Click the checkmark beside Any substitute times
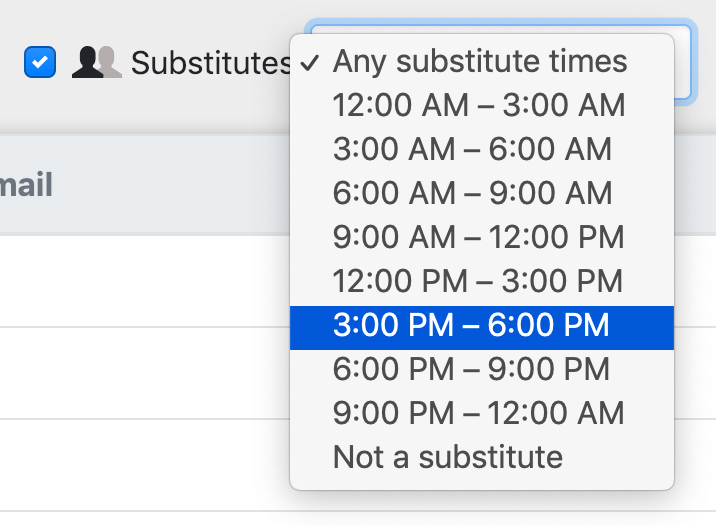This screenshot has width=716, height=526. tap(310, 62)
